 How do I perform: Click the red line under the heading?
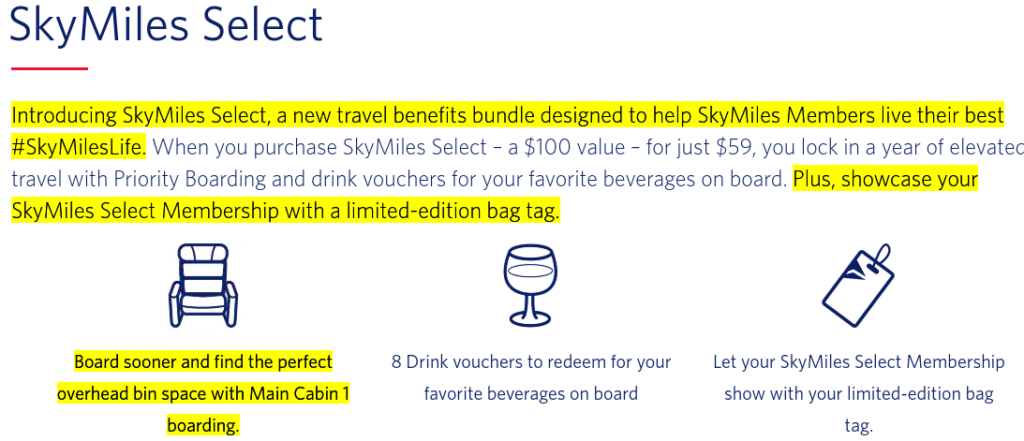49,68
